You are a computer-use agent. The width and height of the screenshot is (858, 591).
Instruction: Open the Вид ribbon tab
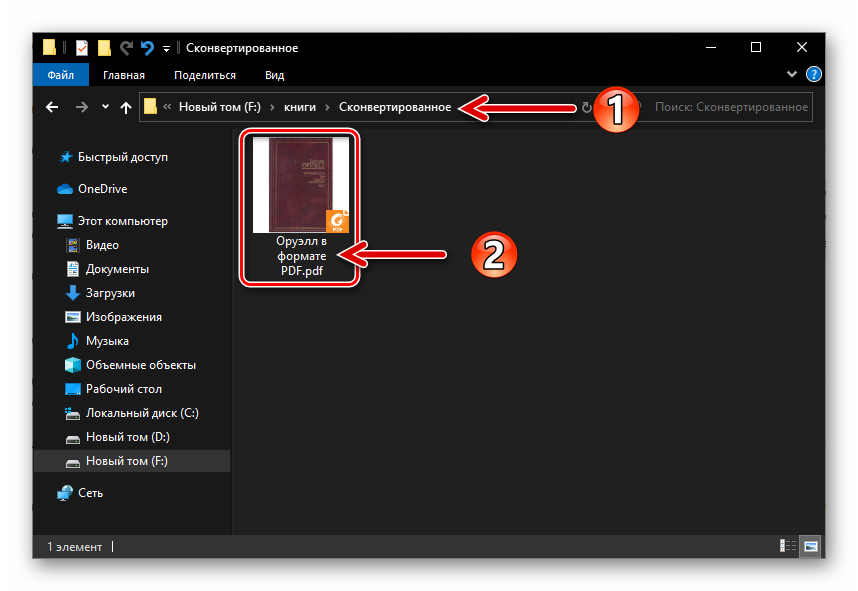[x=274, y=75]
